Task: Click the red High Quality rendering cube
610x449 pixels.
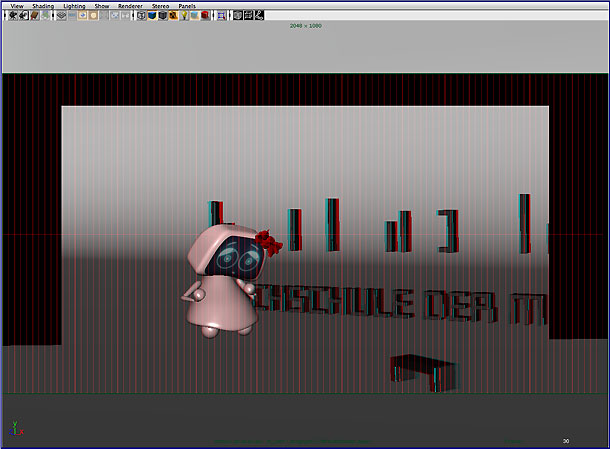Action: pos(205,16)
